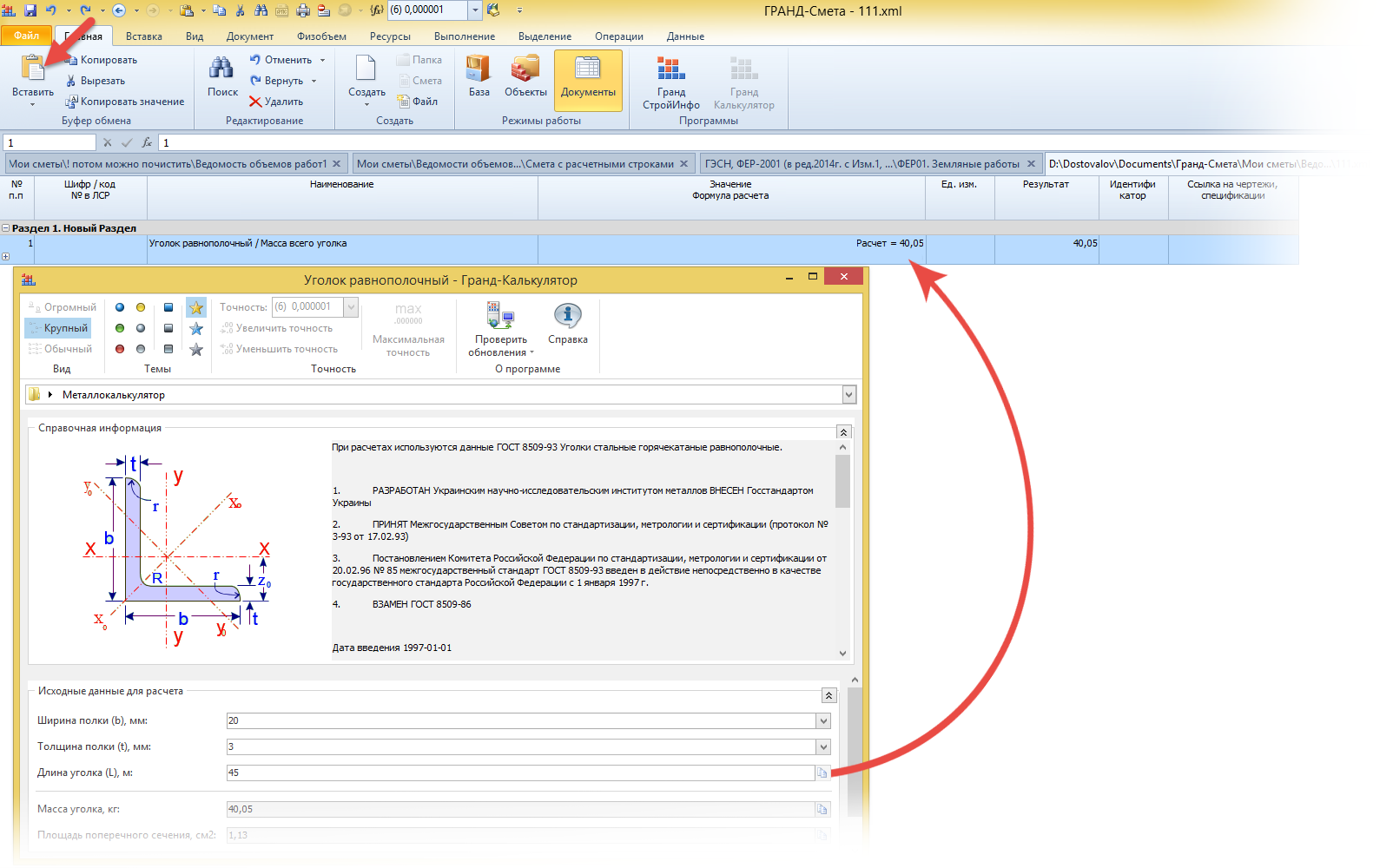Switch to the Физобъем ribbon tab
The image size is (1393, 868).
coord(321,36)
